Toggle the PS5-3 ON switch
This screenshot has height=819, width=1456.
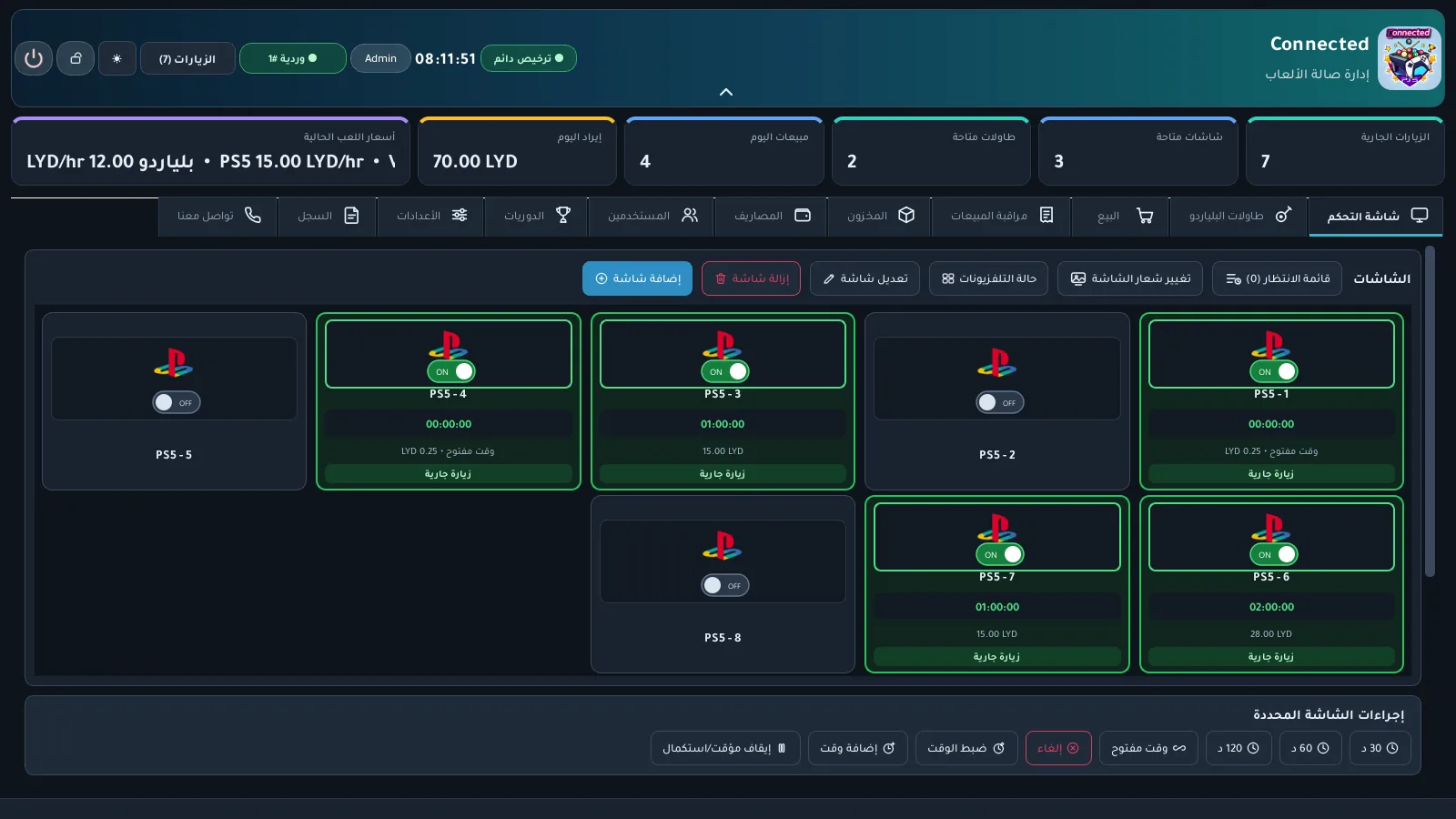(725, 371)
